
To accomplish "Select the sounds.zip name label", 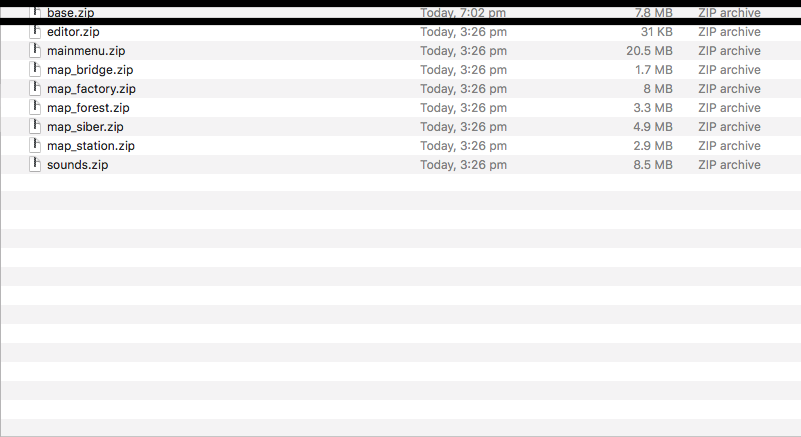I will (x=77, y=165).
